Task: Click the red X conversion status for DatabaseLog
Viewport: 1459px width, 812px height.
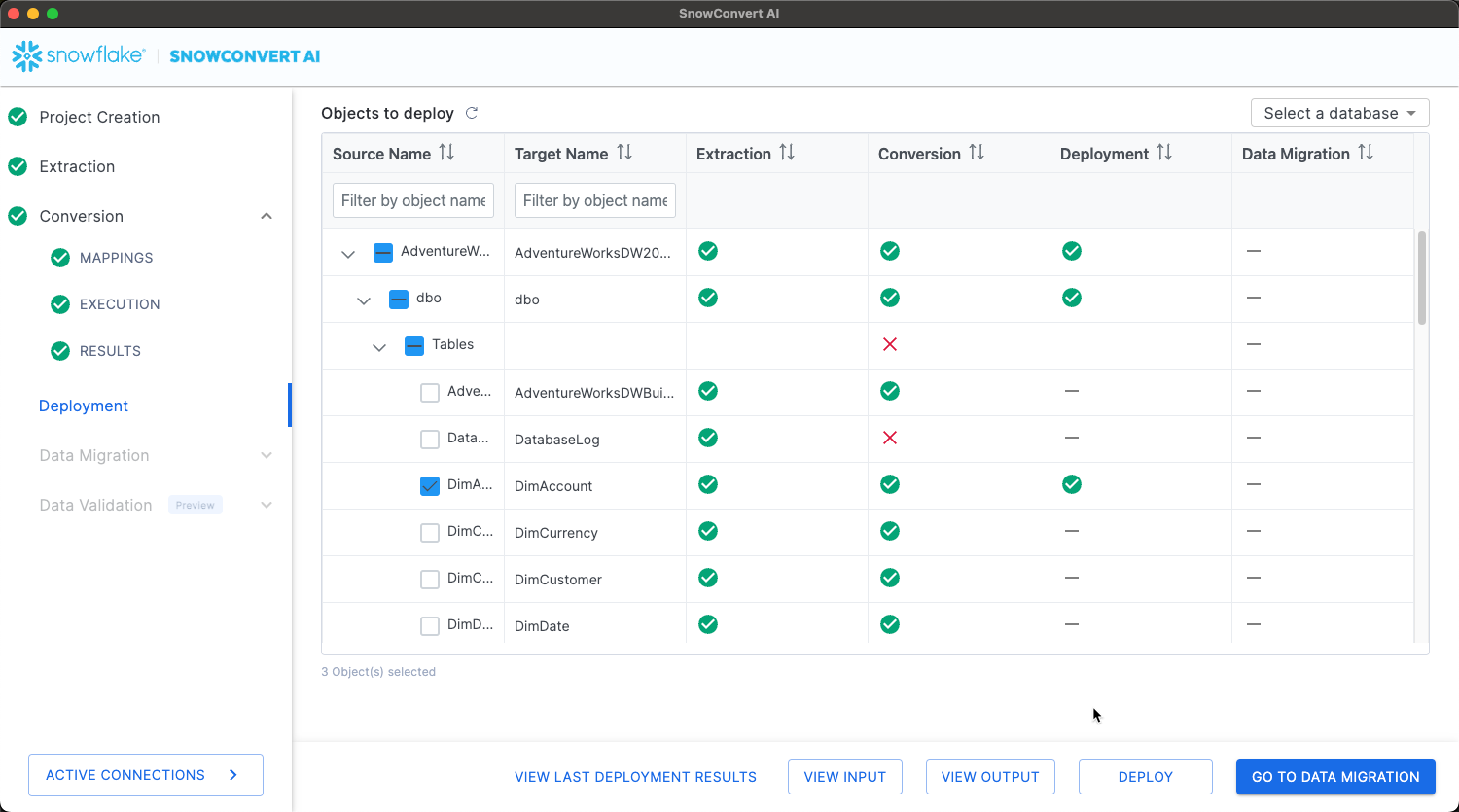Action: [x=889, y=438]
